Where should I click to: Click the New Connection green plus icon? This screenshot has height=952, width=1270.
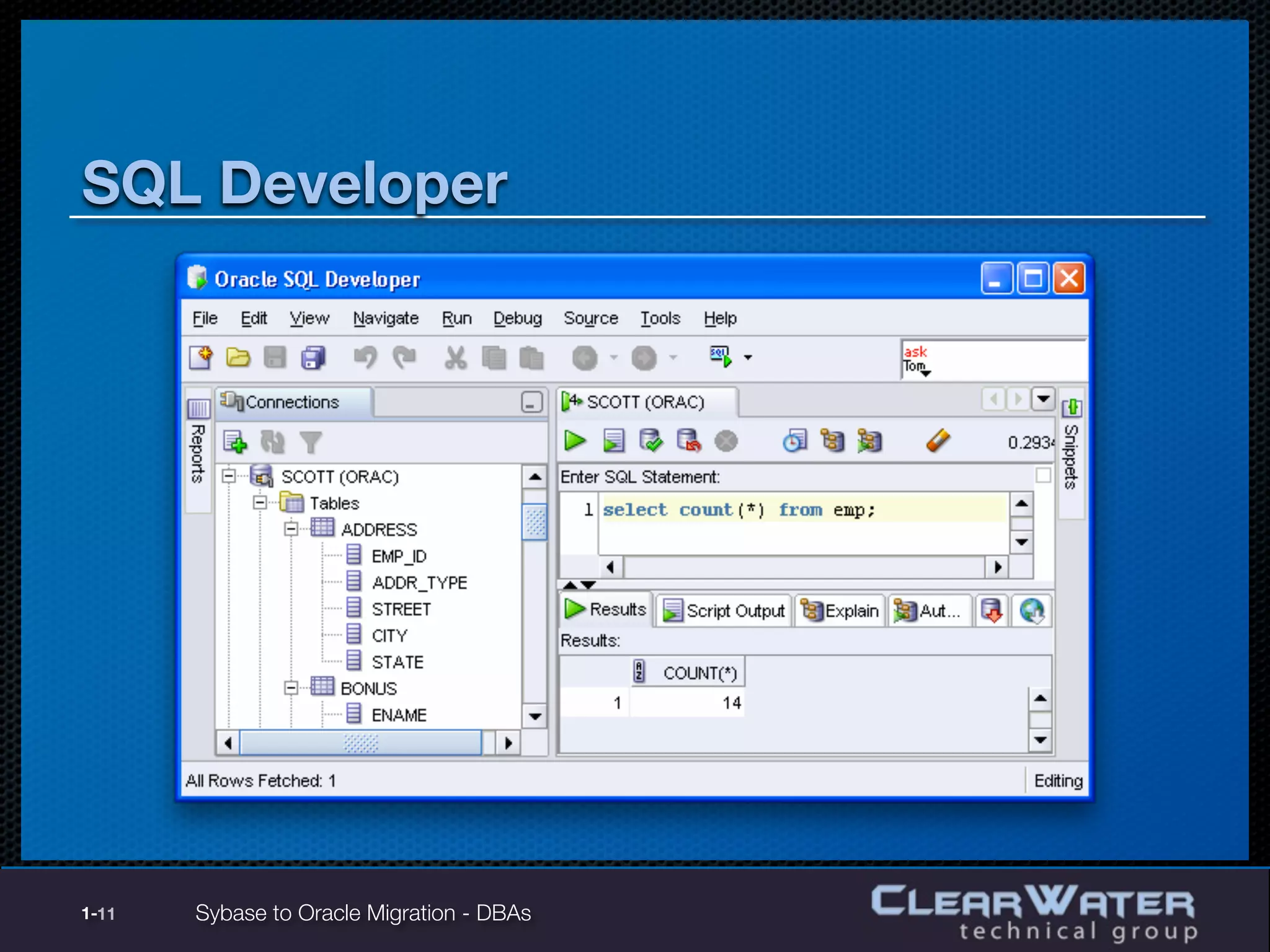tap(235, 442)
